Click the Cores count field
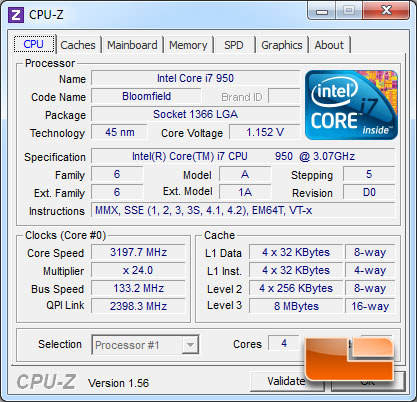The height and width of the screenshot is (402, 417). pyautogui.click(x=284, y=343)
